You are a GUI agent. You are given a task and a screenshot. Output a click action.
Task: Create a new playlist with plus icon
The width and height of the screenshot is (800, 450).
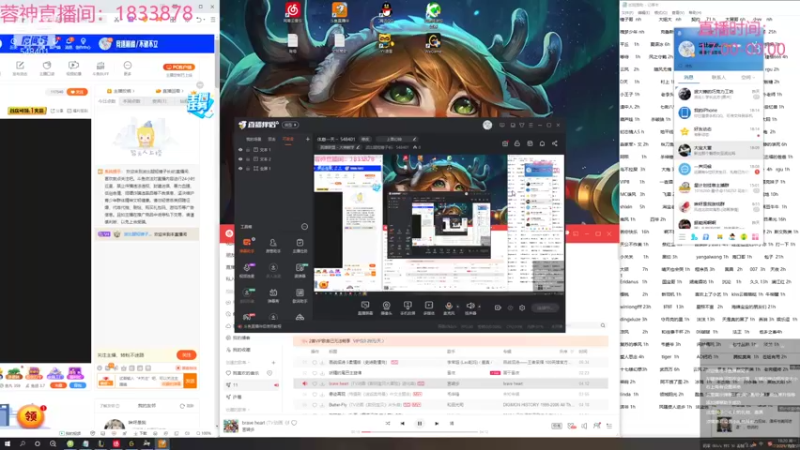[273, 362]
